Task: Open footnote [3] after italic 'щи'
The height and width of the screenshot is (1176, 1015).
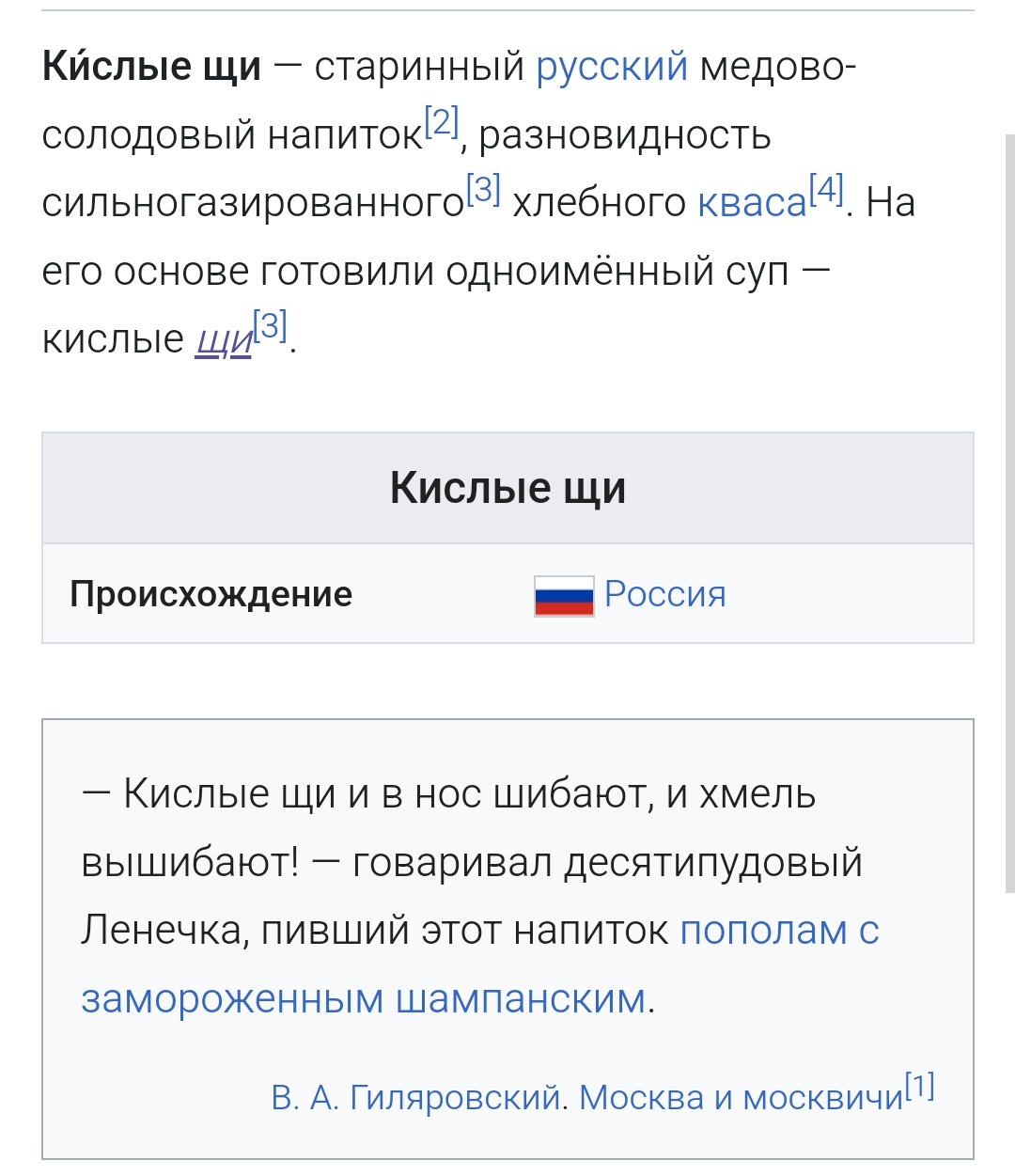Action: (271, 325)
